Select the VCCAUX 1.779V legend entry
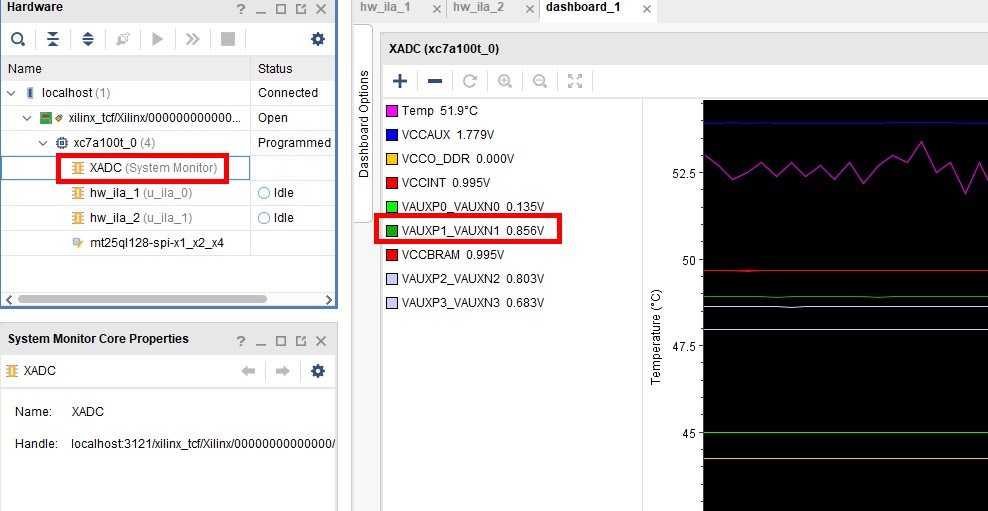Viewport: 988px width, 511px height. click(449, 135)
